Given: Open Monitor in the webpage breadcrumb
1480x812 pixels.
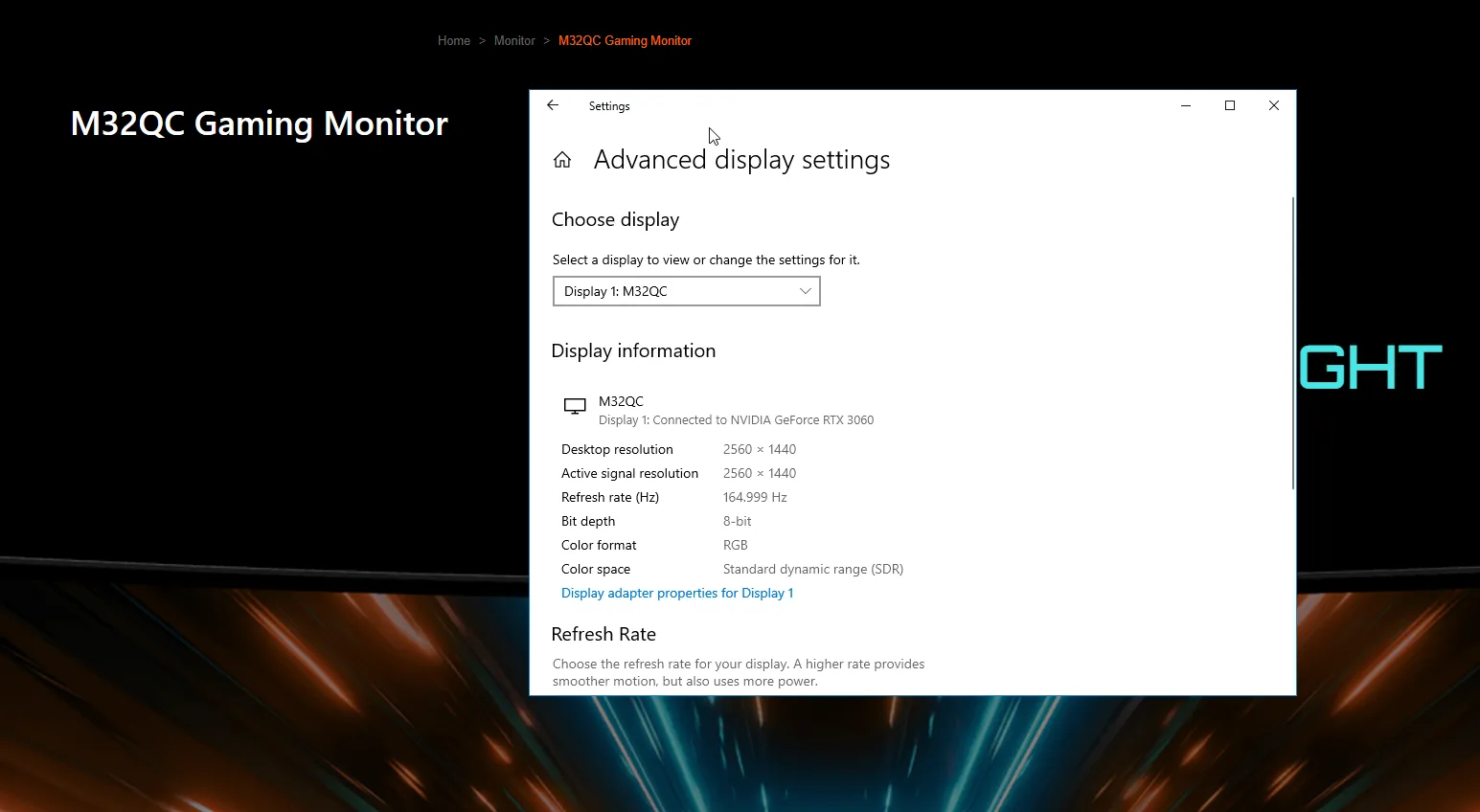Looking at the screenshot, I should [x=514, y=40].
